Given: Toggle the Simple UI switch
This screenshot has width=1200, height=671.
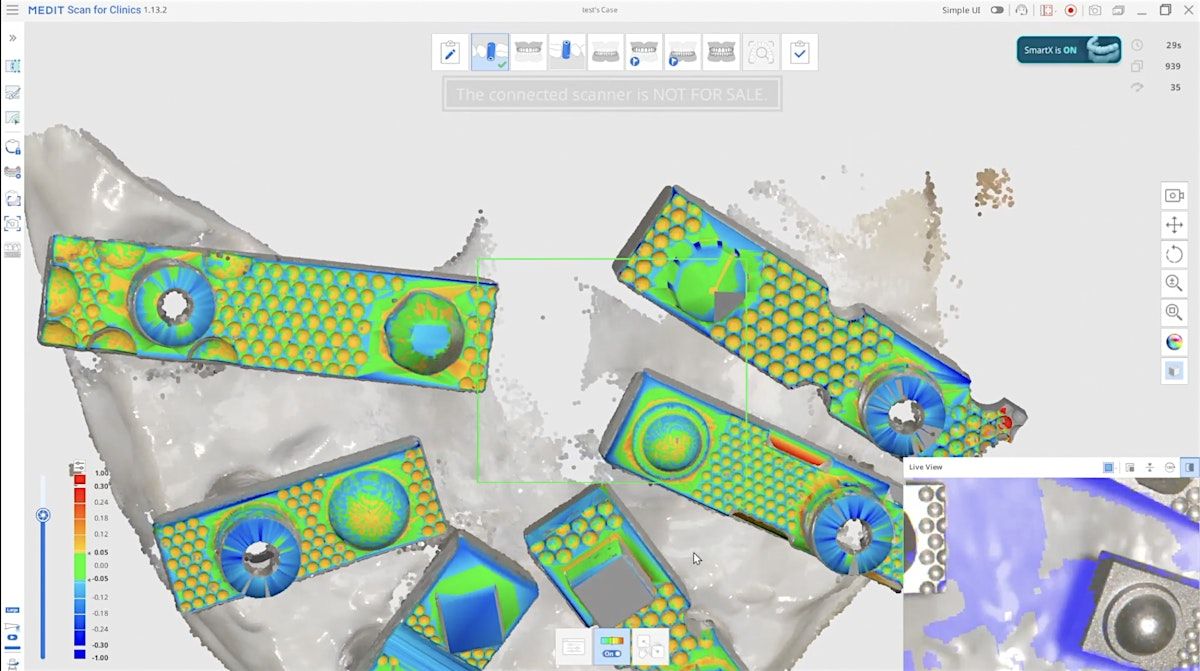Looking at the screenshot, I should point(997,10).
